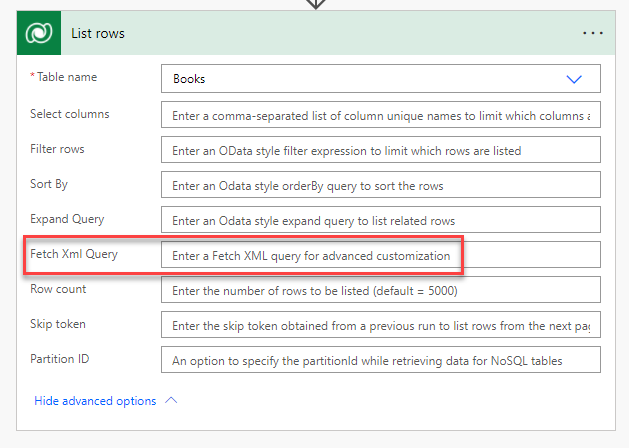Click the Sort By input box
The height and width of the screenshot is (448, 629).
[380, 185]
